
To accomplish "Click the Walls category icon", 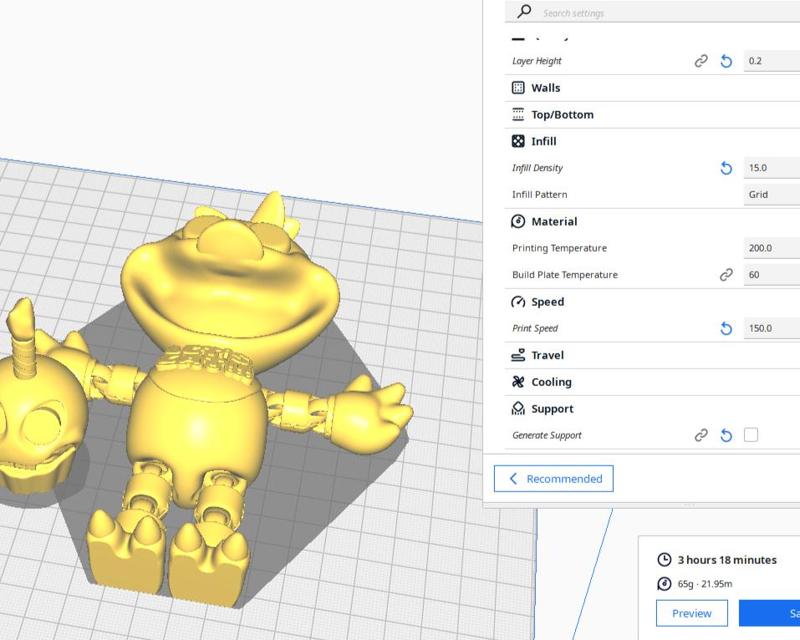I will 518,88.
